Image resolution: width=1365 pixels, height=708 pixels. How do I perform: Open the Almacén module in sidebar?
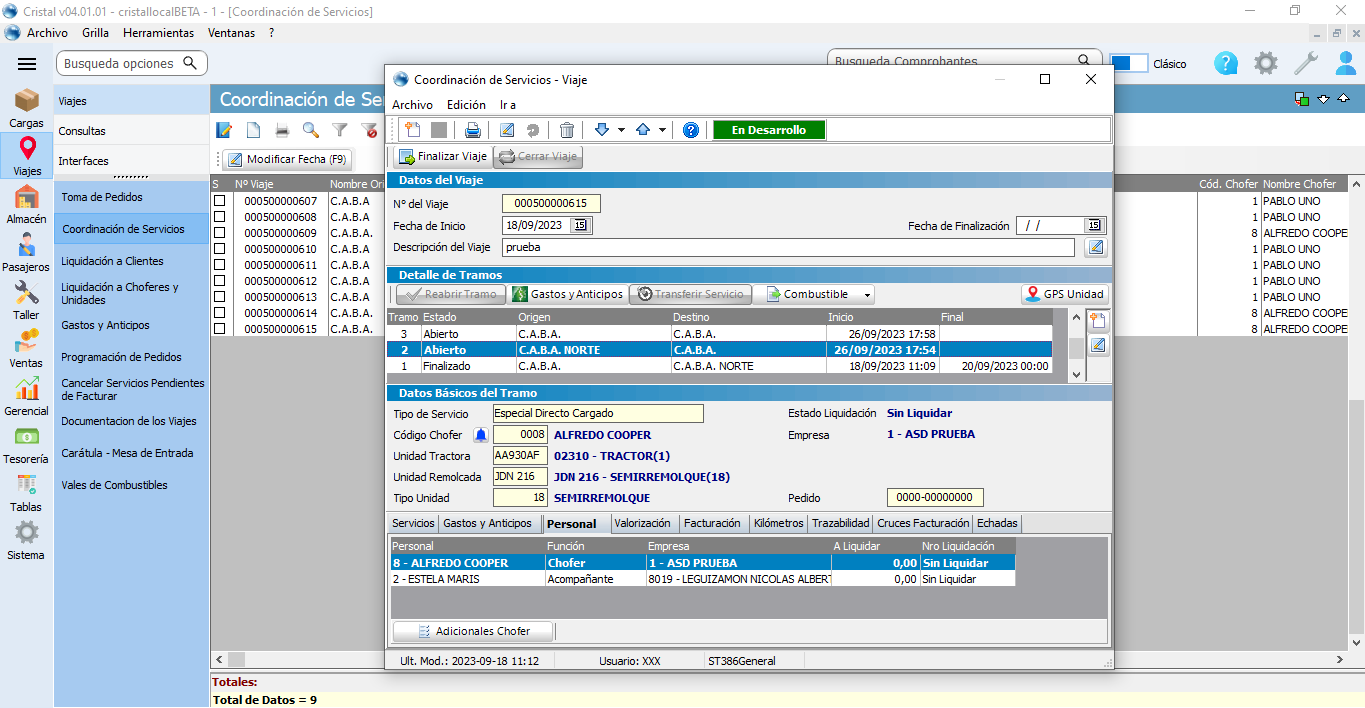click(27, 204)
